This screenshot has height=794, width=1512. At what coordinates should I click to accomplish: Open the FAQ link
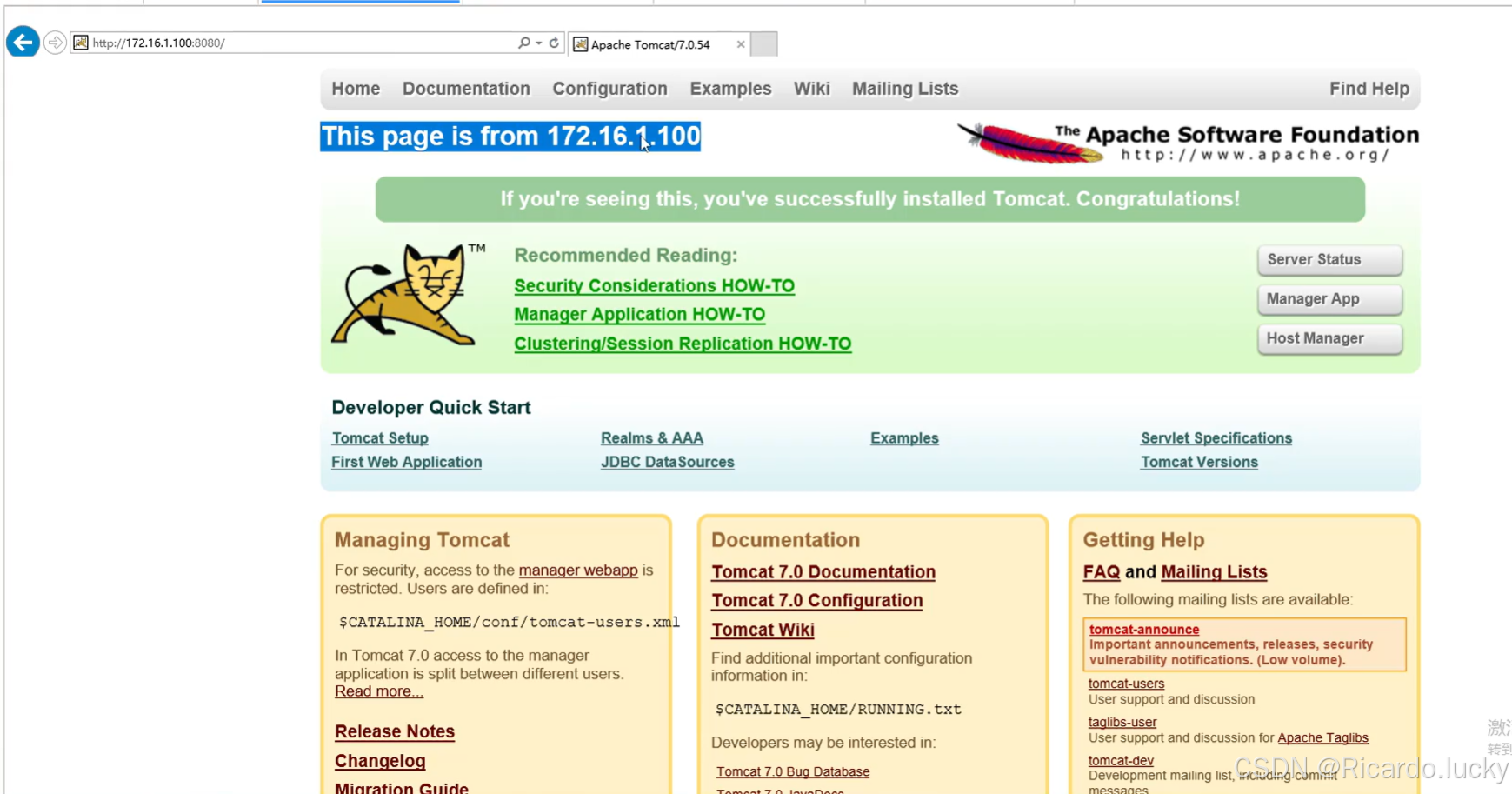pyautogui.click(x=1102, y=572)
